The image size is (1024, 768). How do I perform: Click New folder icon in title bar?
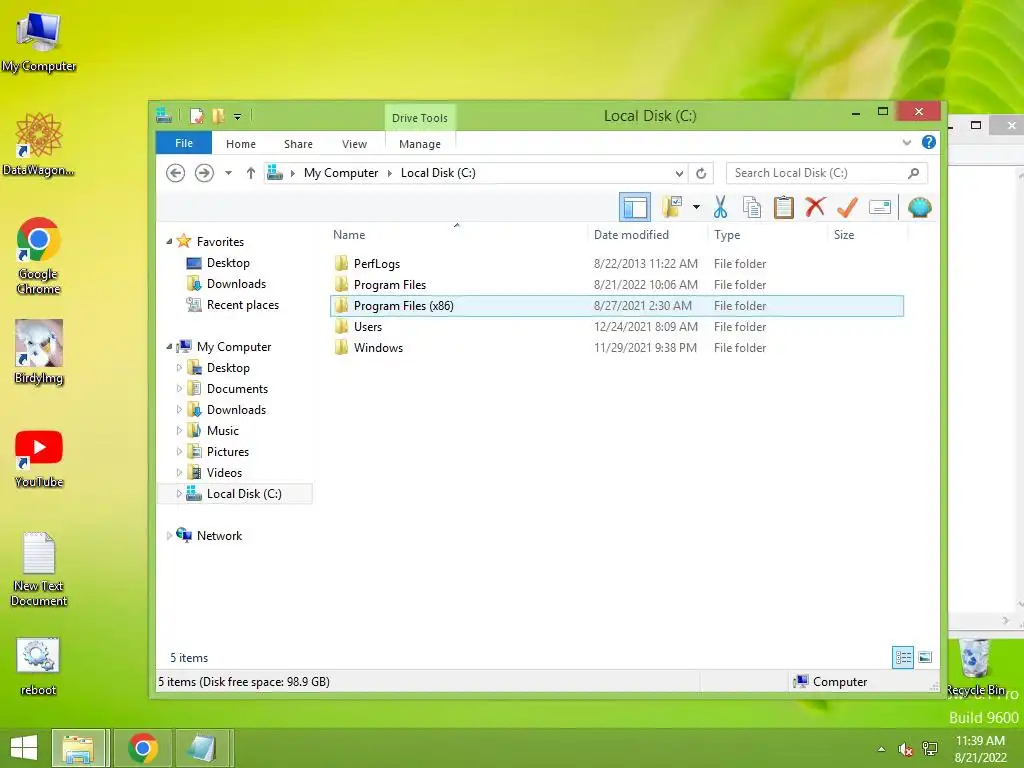coord(218,116)
